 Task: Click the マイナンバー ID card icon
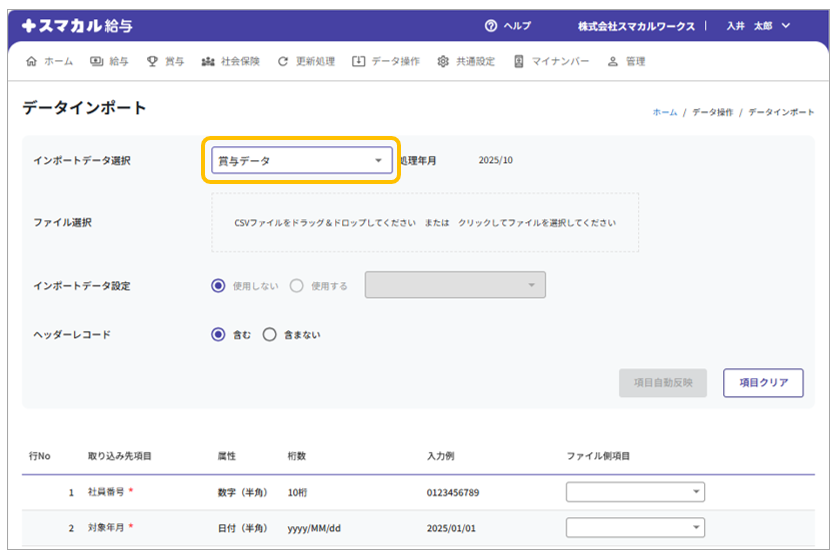coord(519,61)
